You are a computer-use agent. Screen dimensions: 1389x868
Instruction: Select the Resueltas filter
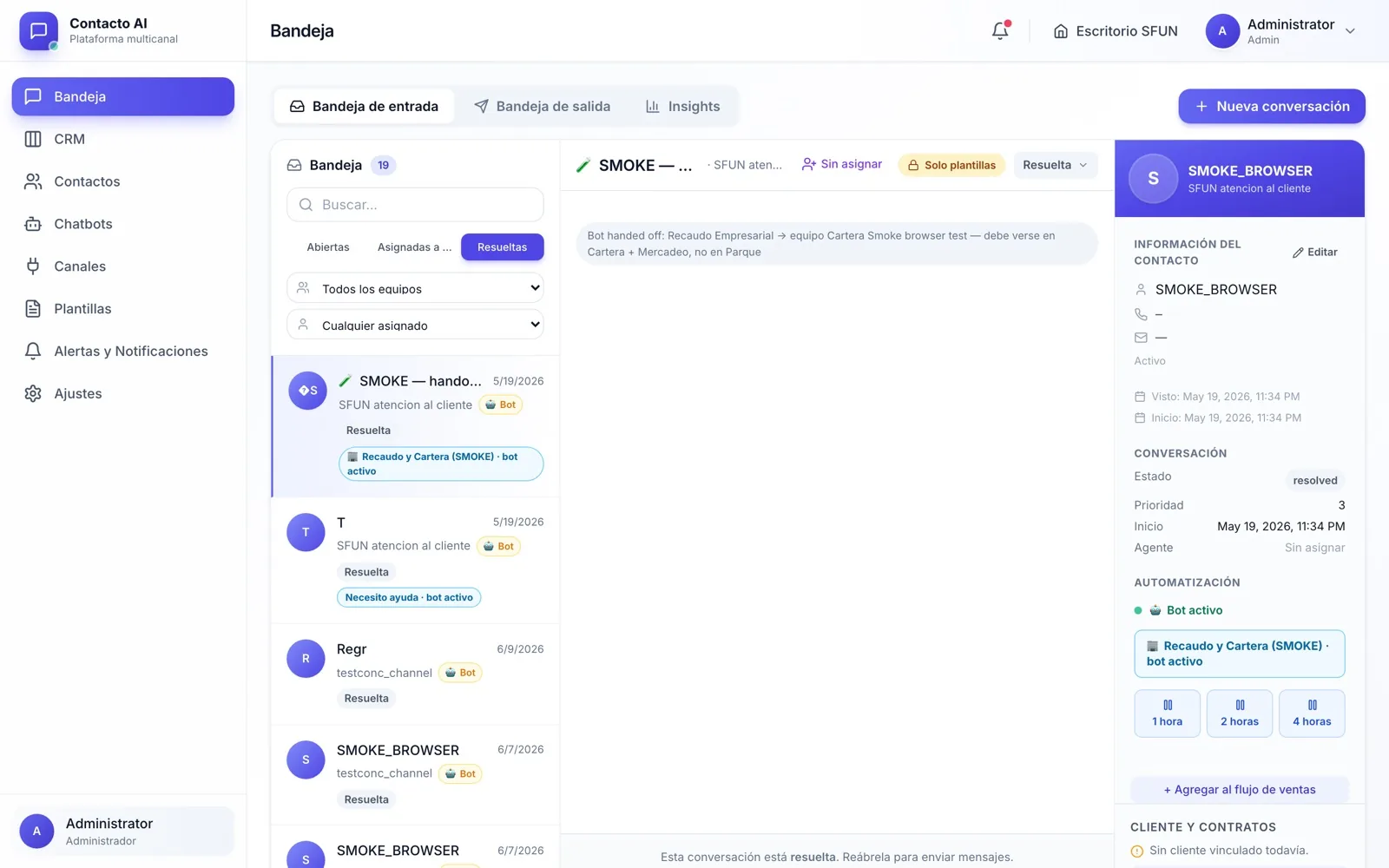click(x=503, y=247)
